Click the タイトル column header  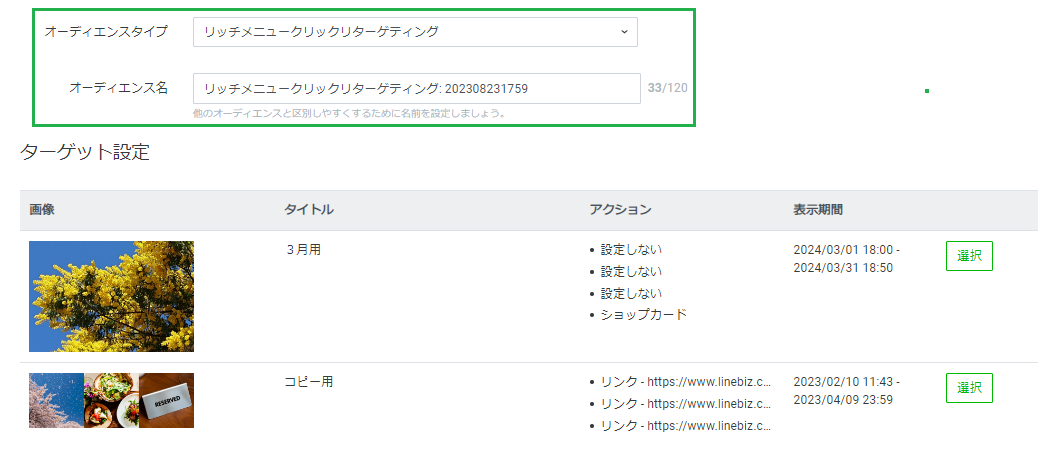pos(309,210)
